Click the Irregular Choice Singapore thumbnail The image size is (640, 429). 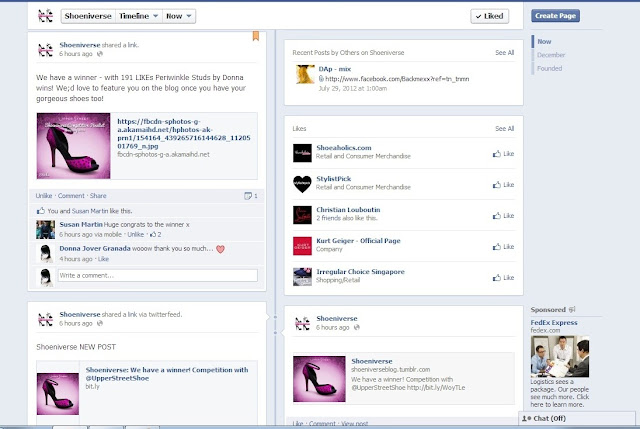click(302, 277)
